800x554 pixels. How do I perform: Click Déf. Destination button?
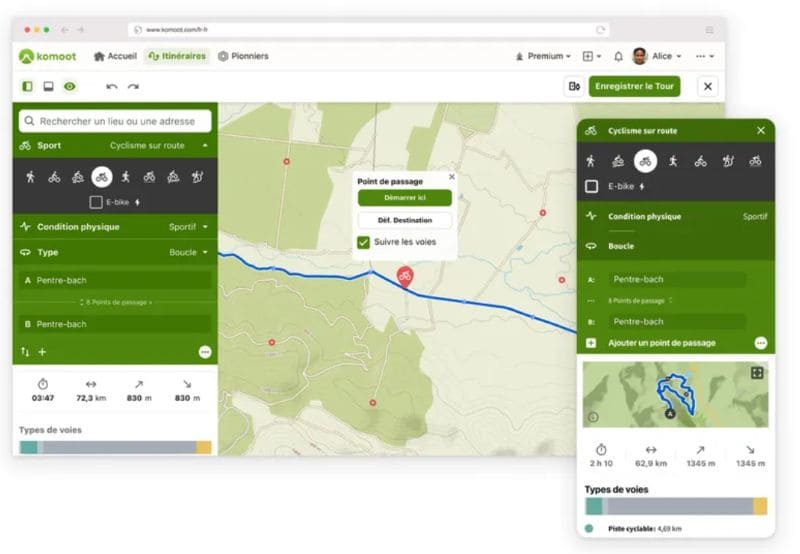tap(405, 220)
